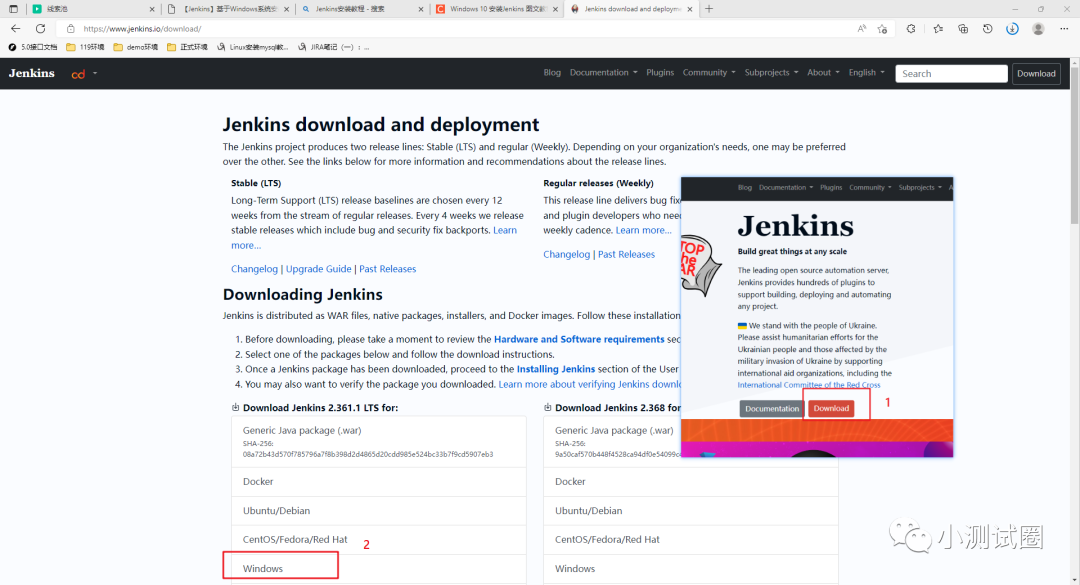The height and width of the screenshot is (585, 1080).
Task: Select Windows under Jenkins 2.368 weekly
Action: click(x=691, y=568)
